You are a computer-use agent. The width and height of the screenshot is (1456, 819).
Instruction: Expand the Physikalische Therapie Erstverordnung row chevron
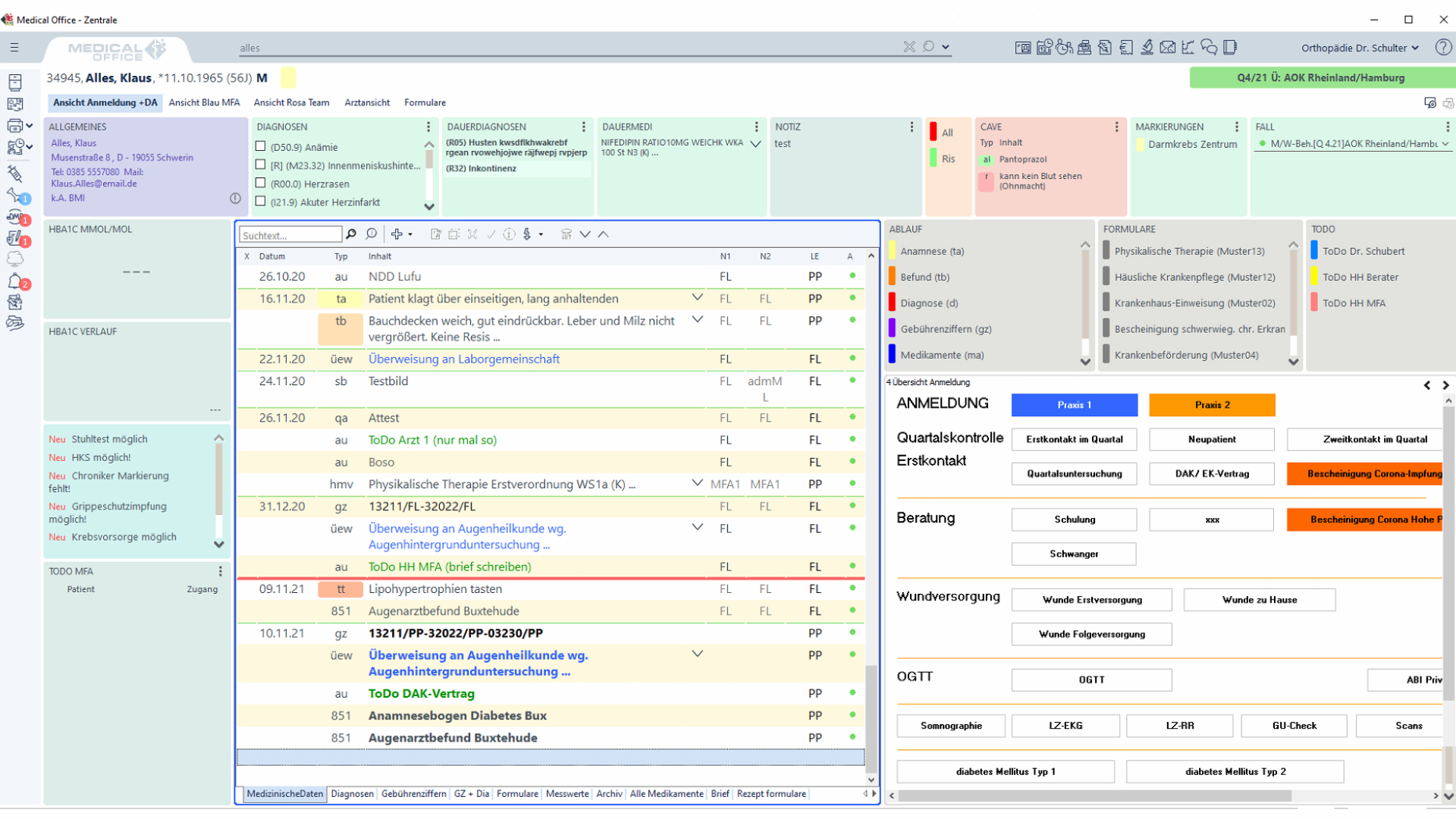pyautogui.click(x=697, y=483)
